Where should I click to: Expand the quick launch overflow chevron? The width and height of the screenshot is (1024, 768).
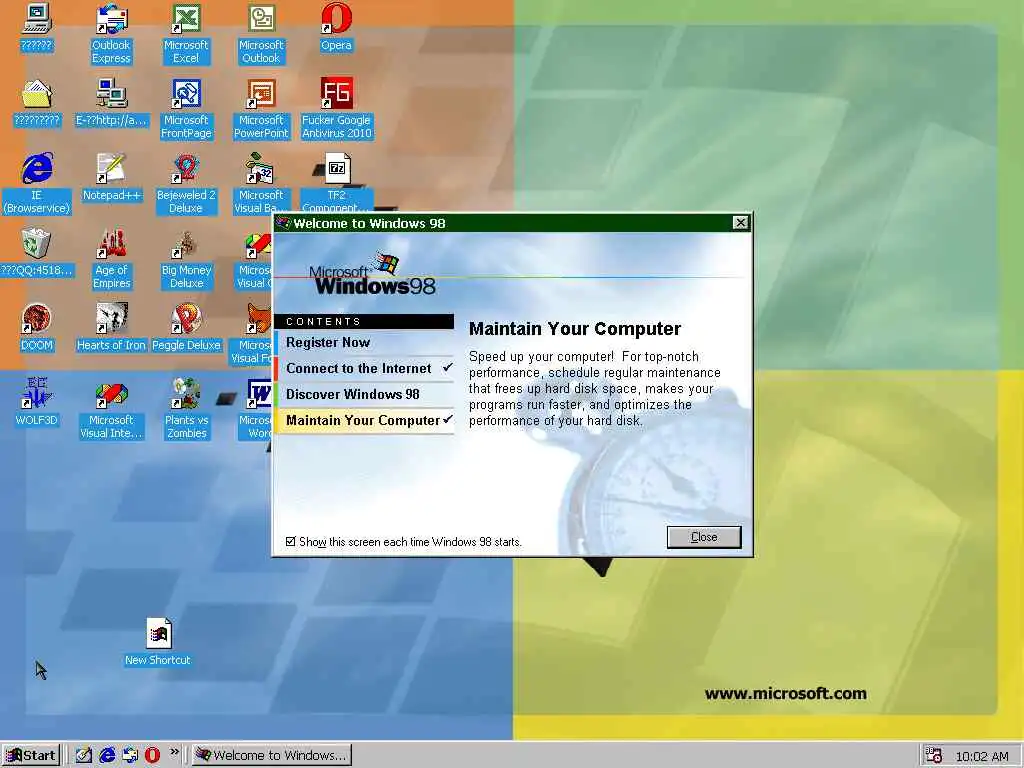point(174,752)
